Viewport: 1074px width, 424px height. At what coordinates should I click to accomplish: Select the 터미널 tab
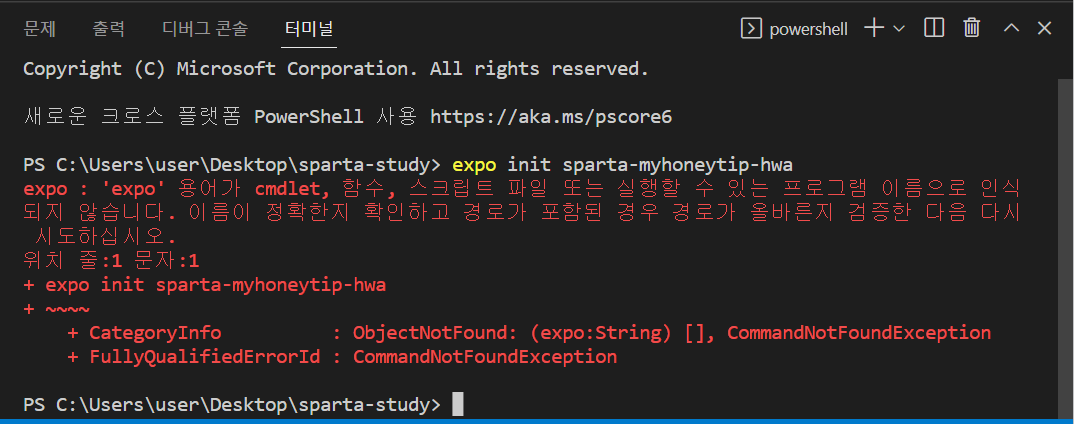(x=309, y=29)
